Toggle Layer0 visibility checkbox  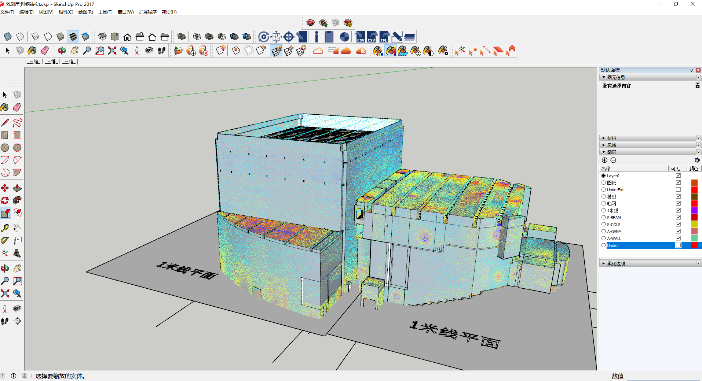click(678, 176)
